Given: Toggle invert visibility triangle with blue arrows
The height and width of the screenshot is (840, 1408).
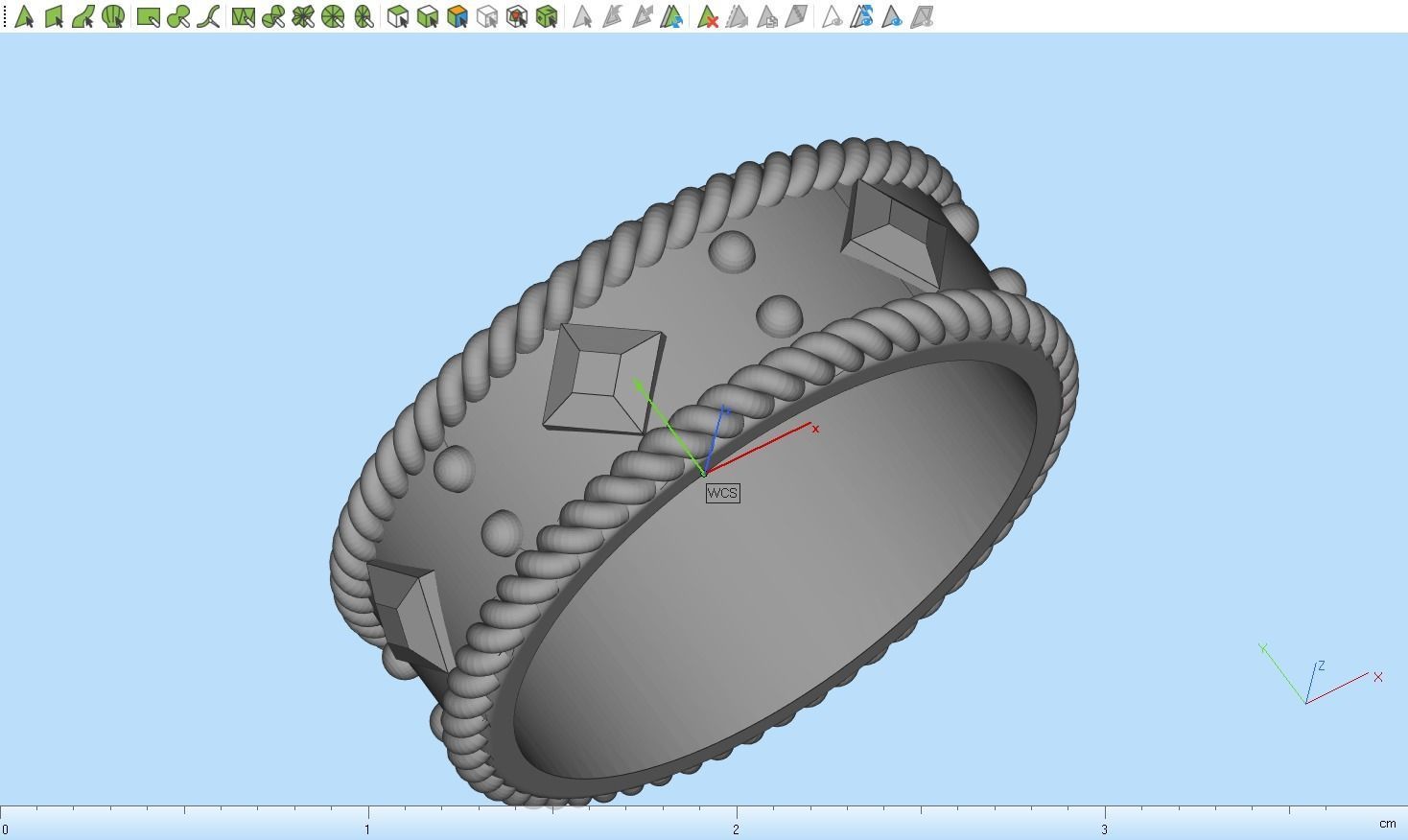Looking at the screenshot, I should pos(861,16).
